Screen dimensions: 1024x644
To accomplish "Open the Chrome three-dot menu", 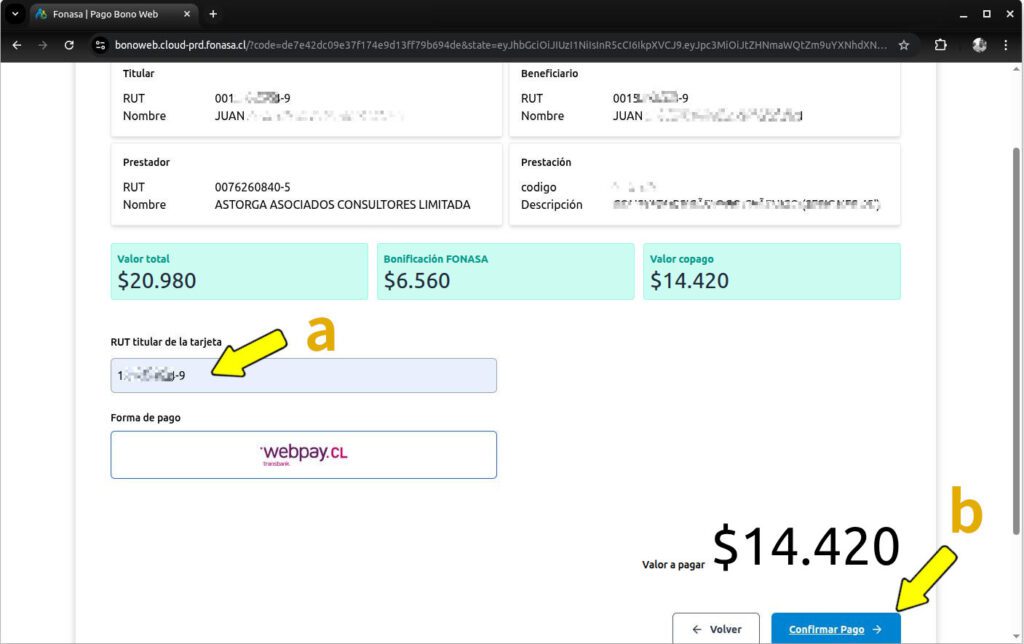I will [1006, 45].
